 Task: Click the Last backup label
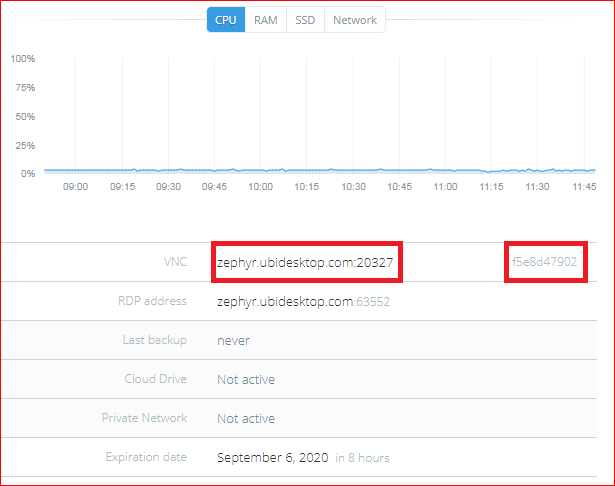click(155, 340)
